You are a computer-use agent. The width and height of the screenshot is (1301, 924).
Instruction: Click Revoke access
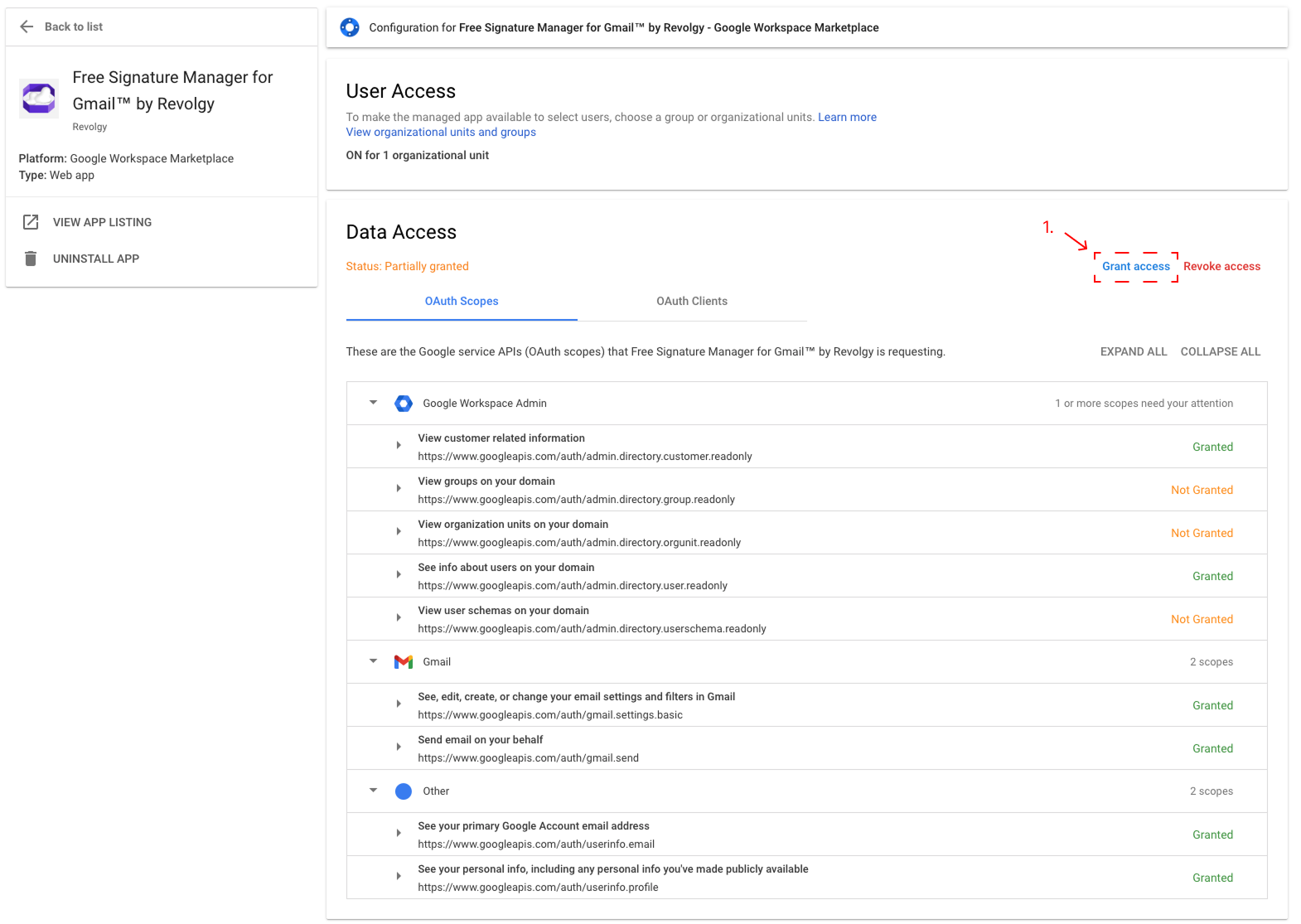(1221, 267)
